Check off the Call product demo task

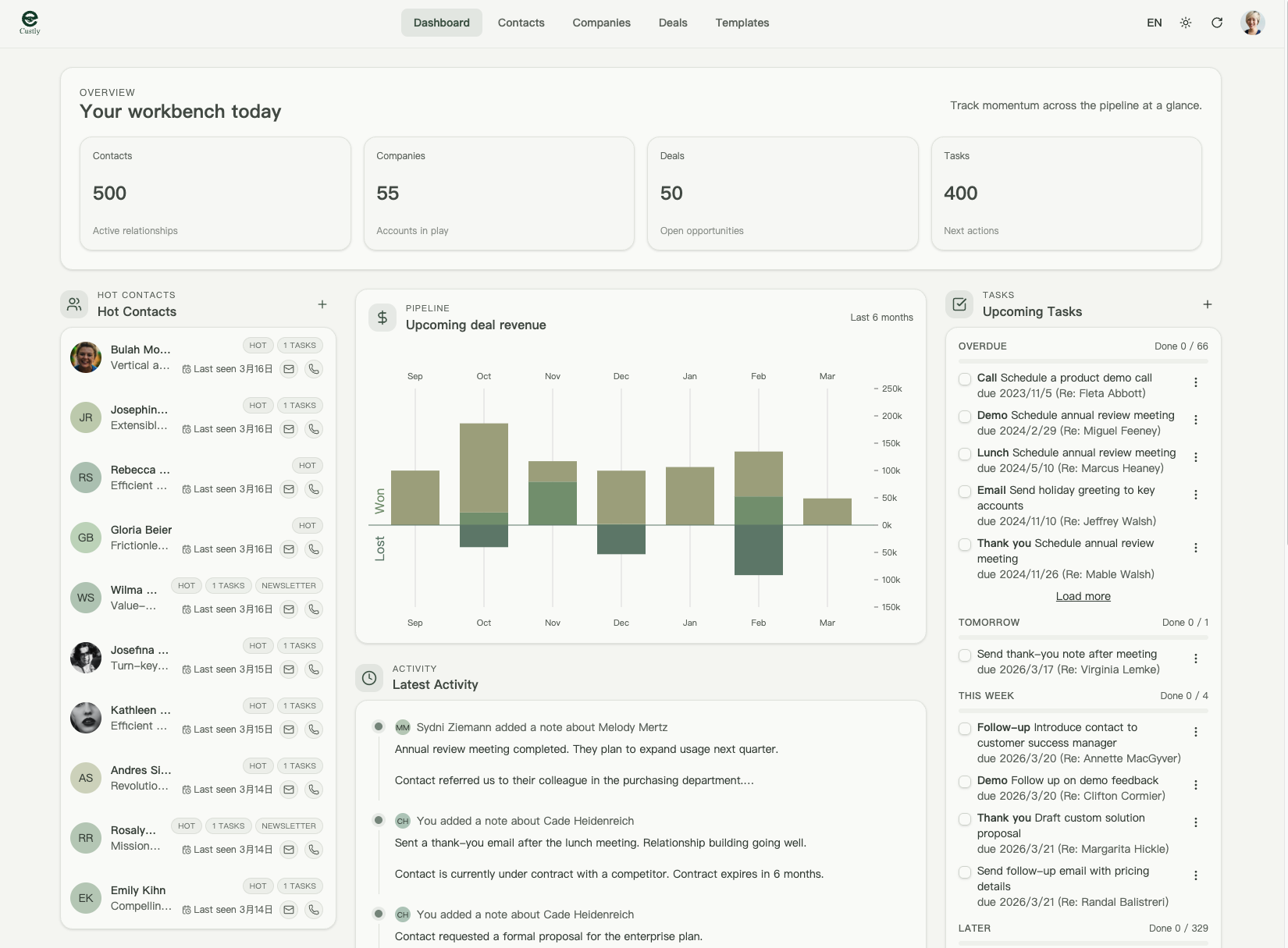click(963, 379)
